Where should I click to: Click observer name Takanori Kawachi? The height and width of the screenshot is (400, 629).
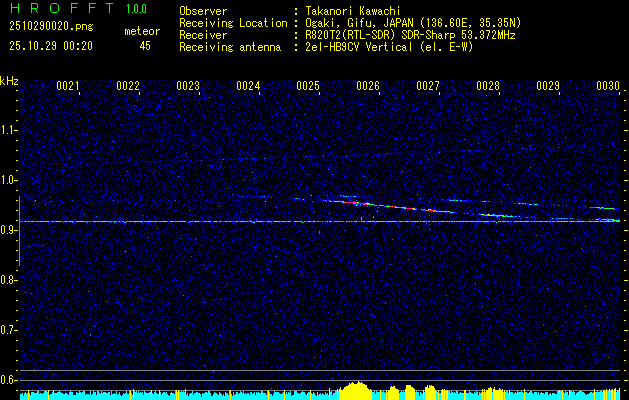pos(353,11)
